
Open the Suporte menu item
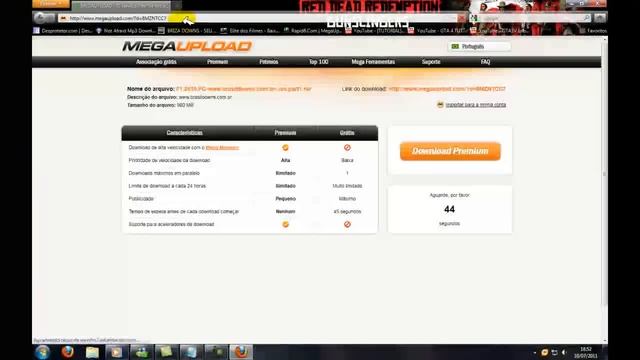pos(431,62)
